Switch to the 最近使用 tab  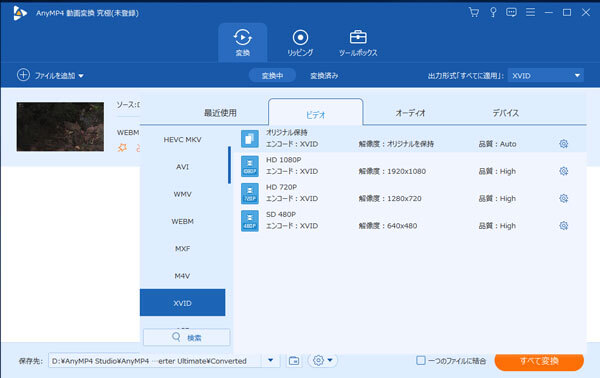coord(220,113)
